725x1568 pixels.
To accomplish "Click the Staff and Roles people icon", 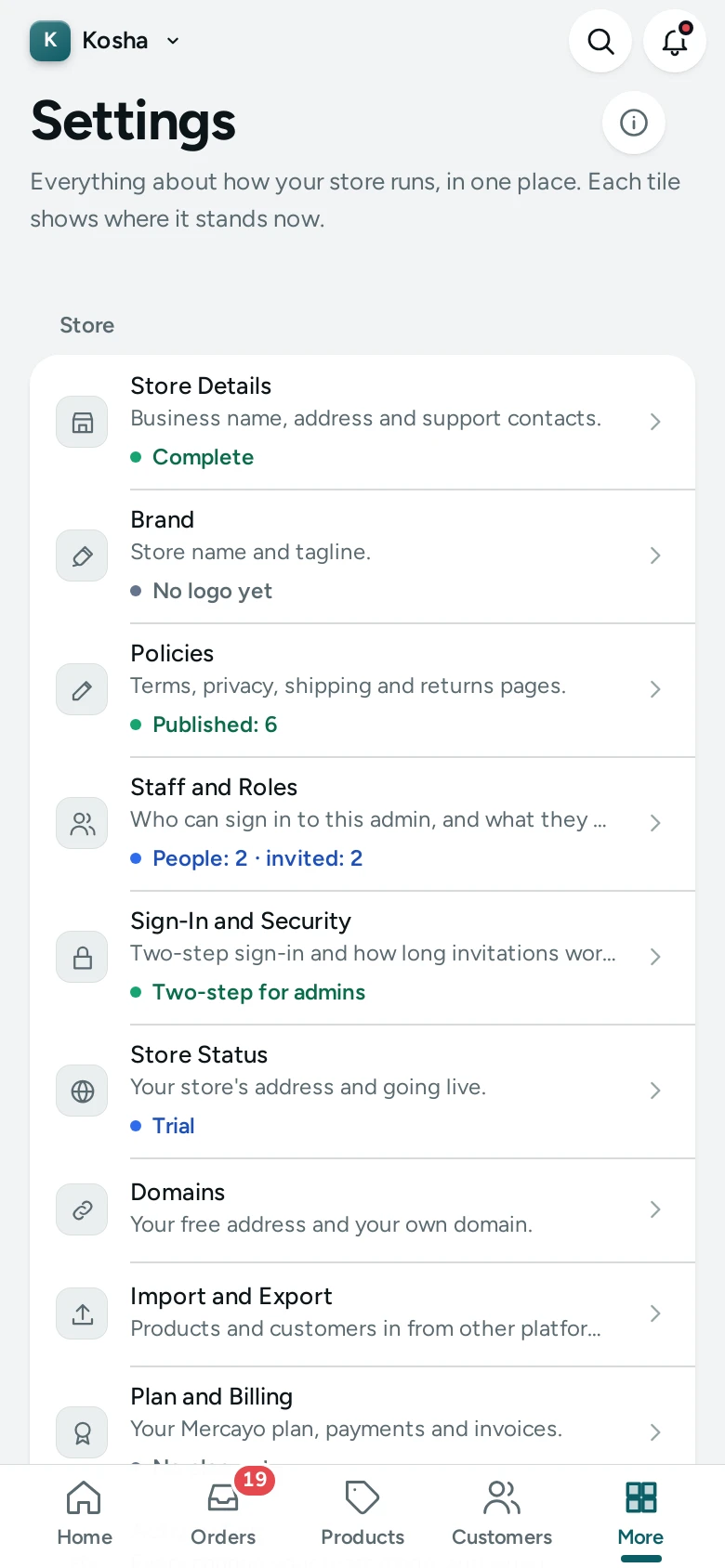I will click(x=83, y=823).
